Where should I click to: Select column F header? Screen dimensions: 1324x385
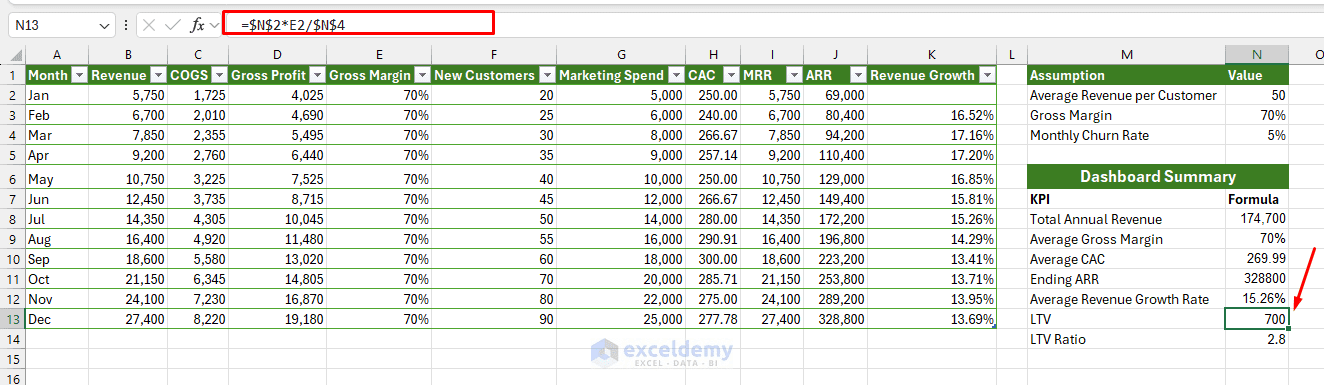pyautogui.click(x=494, y=54)
